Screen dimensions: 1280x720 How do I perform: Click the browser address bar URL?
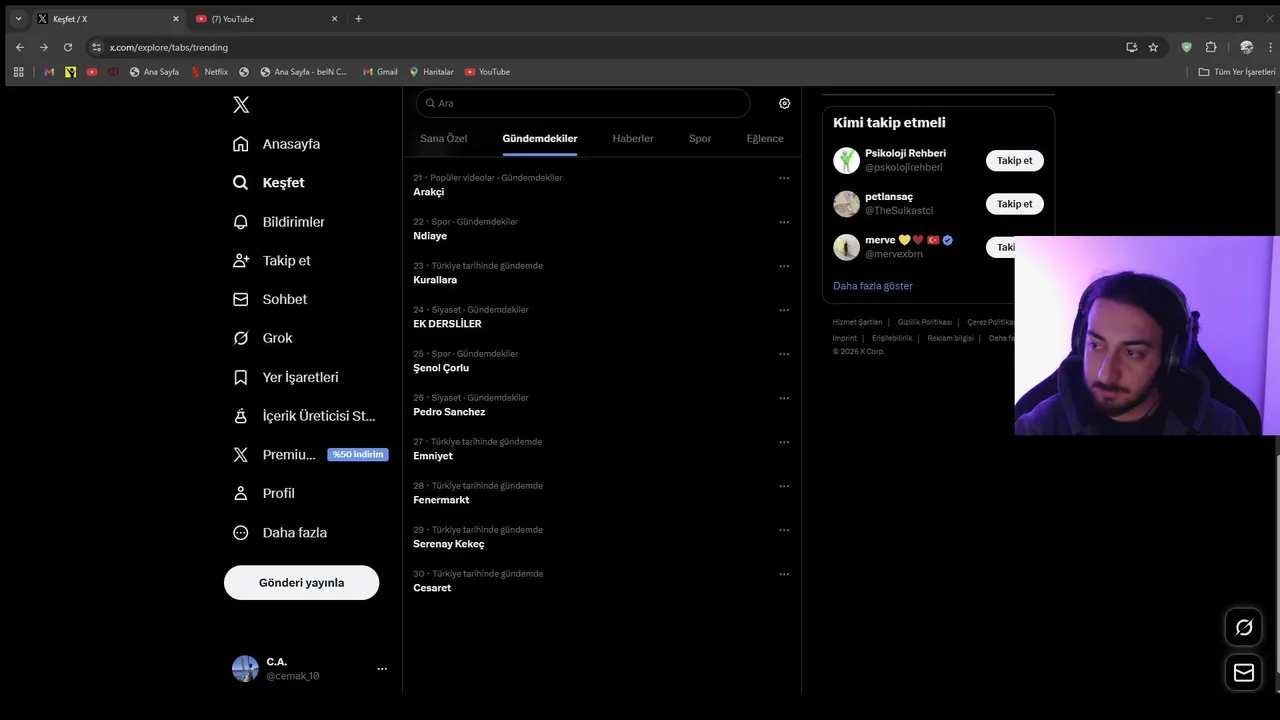click(x=169, y=47)
